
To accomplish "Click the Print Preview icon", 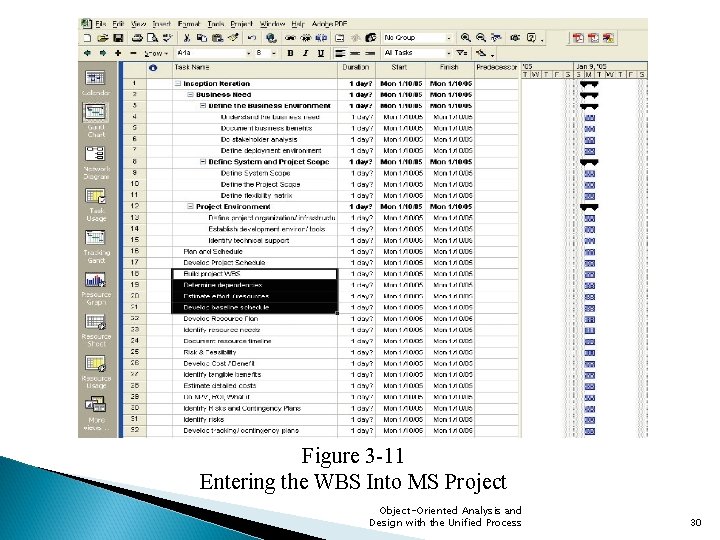I will coord(152,38).
